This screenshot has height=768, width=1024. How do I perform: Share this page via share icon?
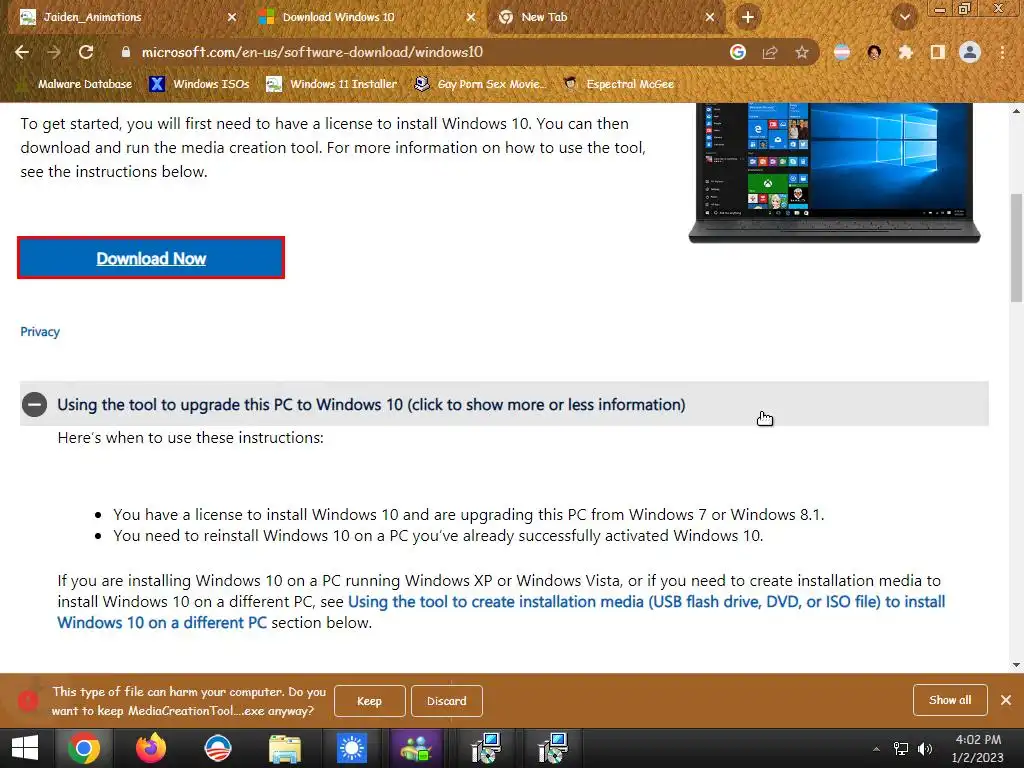point(770,52)
